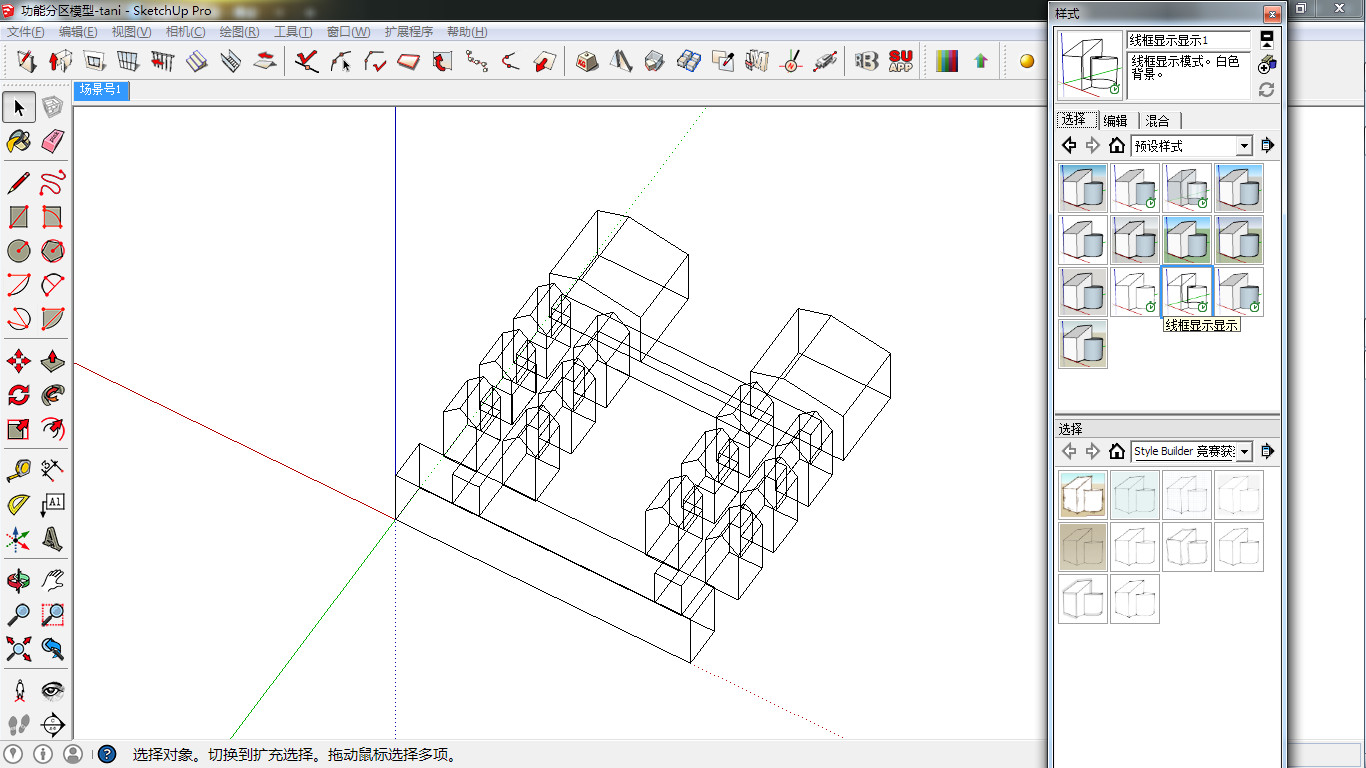Viewport: 1366px width, 768px height.
Task: Click the home button beside 预设样式
Action: 1117,146
